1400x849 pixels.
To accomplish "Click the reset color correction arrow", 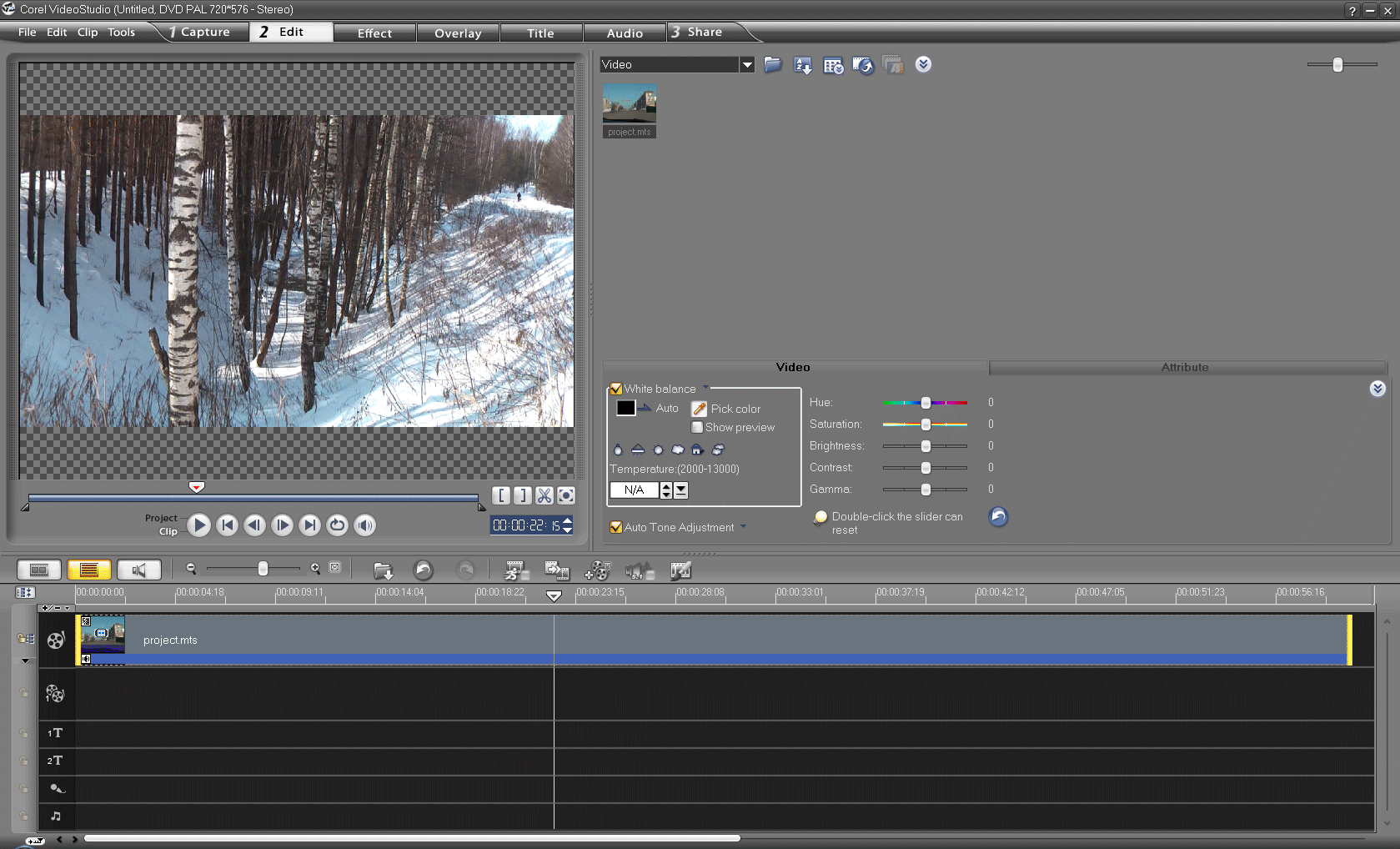I will [x=998, y=517].
